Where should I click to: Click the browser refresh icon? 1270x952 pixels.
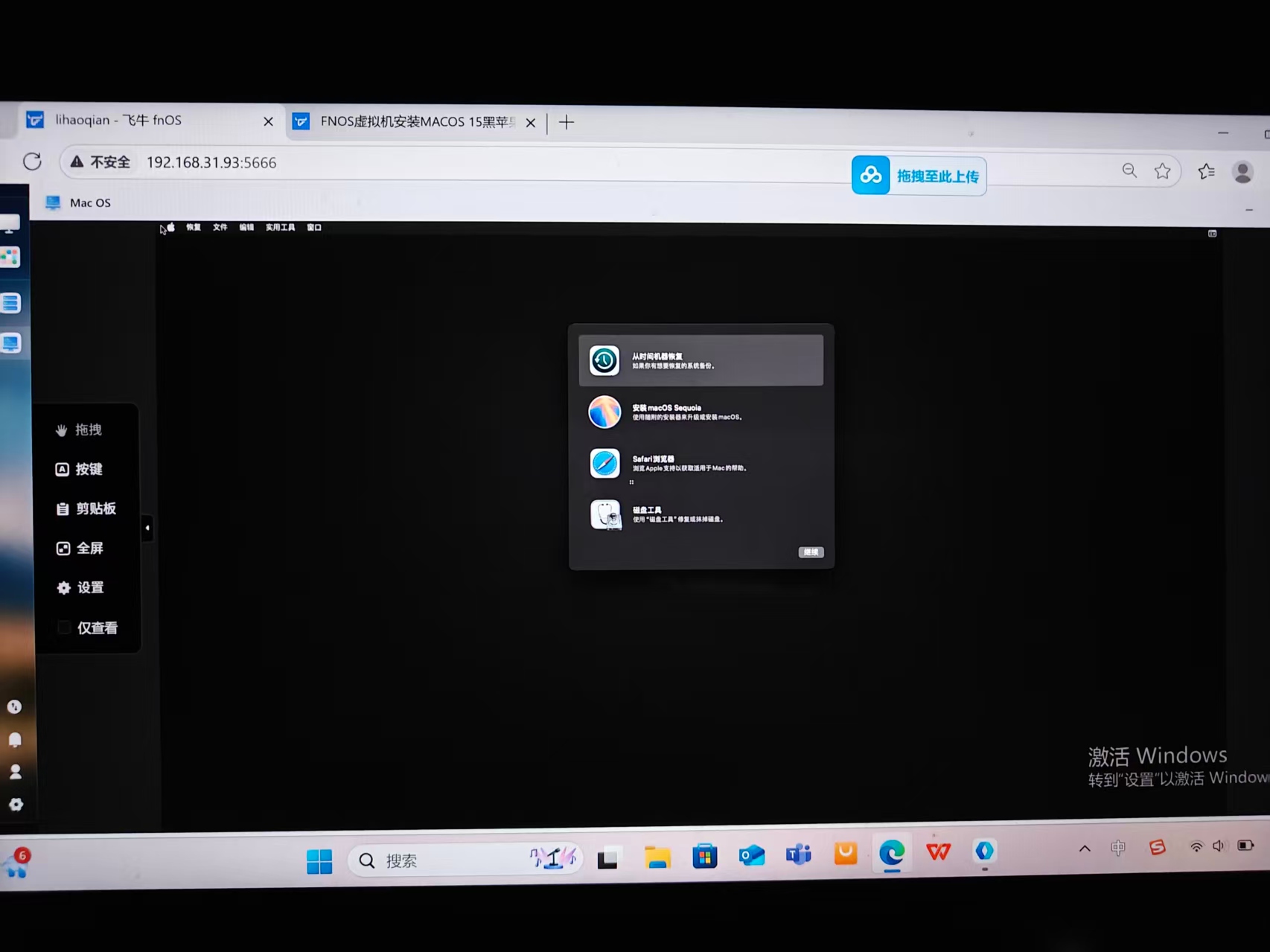[32, 162]
